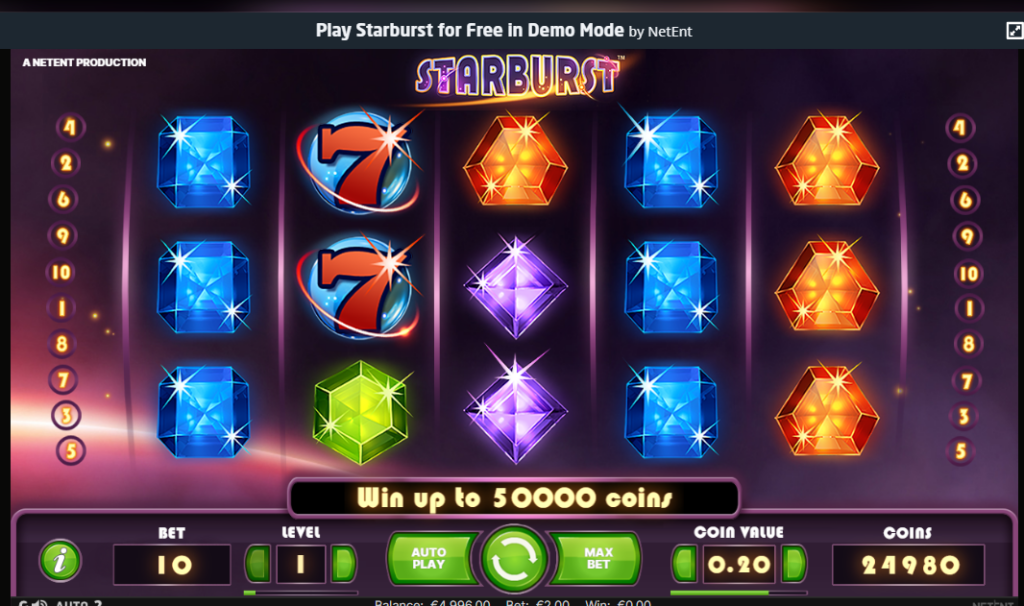Select payline 5 indicator on the right side
Screen dimensions: 1024x606
(x=961, y=451)
